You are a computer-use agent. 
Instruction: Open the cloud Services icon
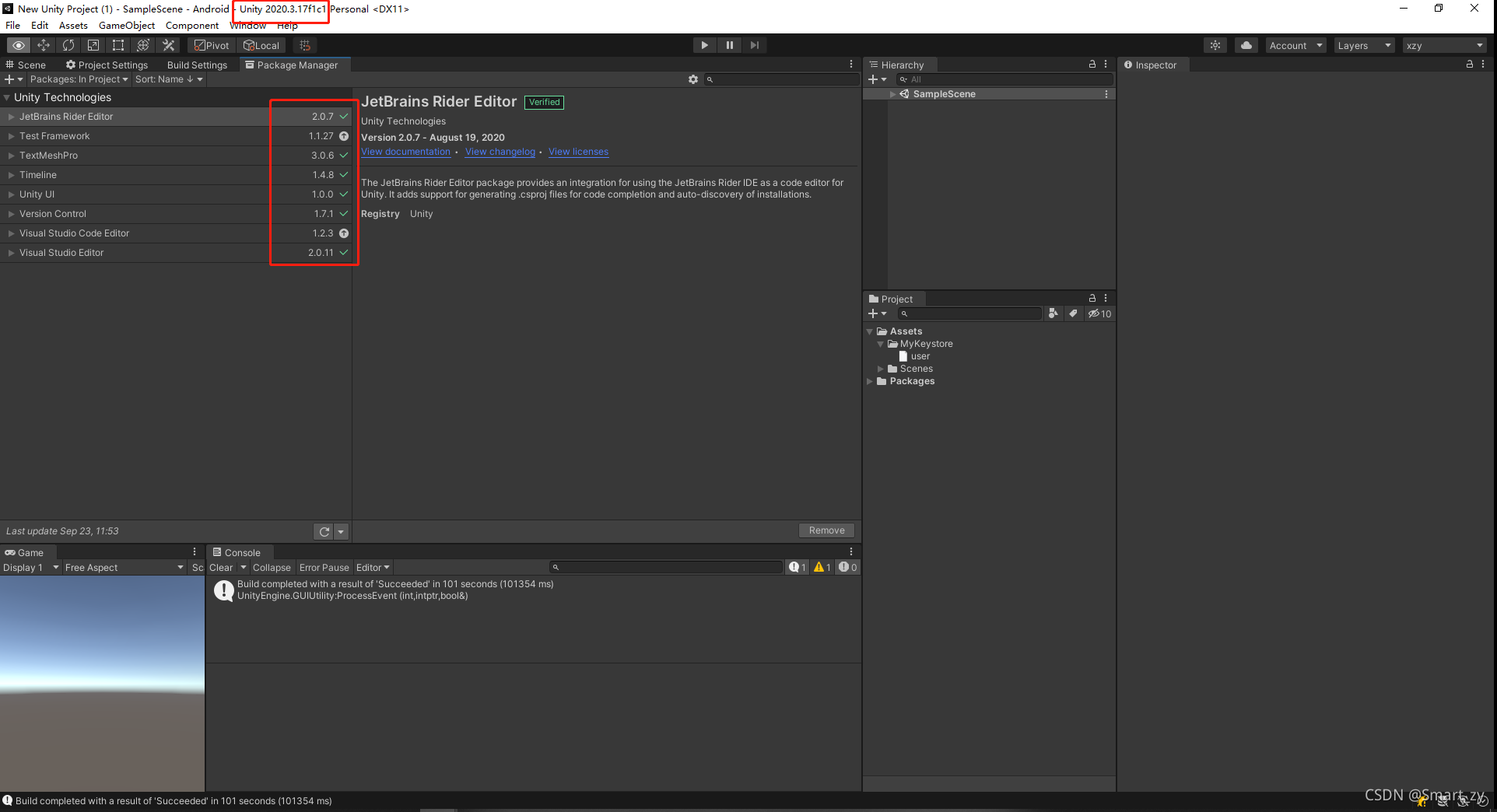(x=1246, y=45)
